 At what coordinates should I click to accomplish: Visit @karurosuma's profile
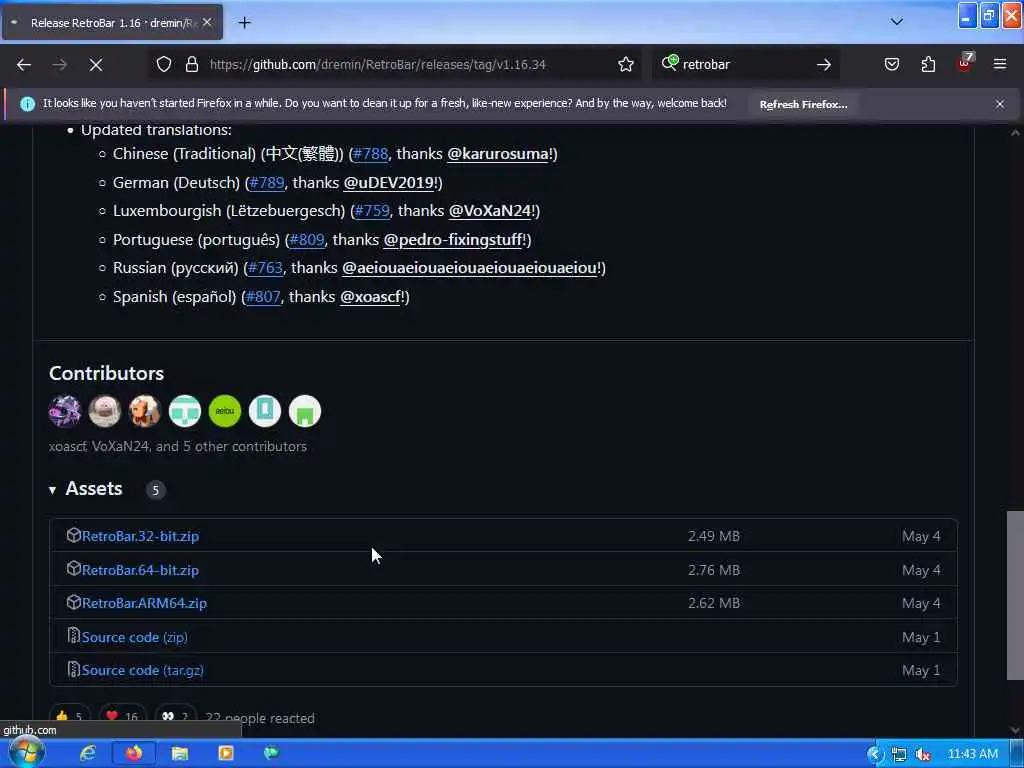pyautogui.click(x=498, y=154)
